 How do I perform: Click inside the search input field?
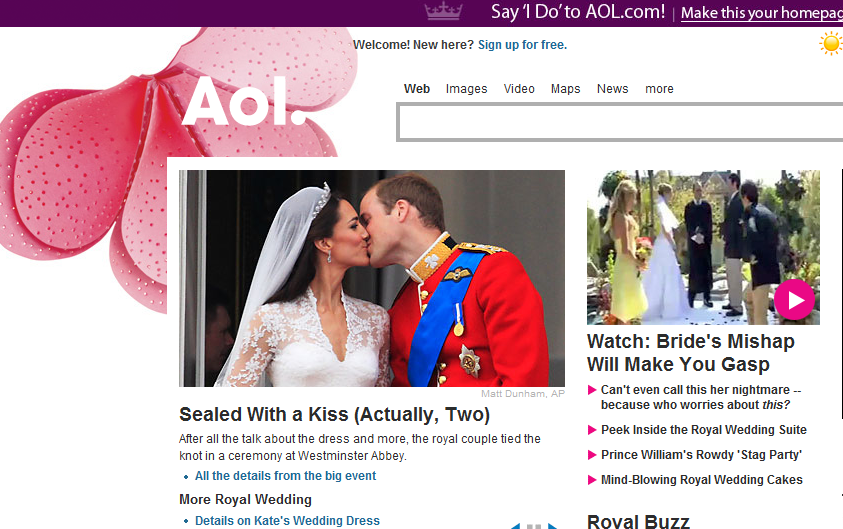click(x=620, y=123)
